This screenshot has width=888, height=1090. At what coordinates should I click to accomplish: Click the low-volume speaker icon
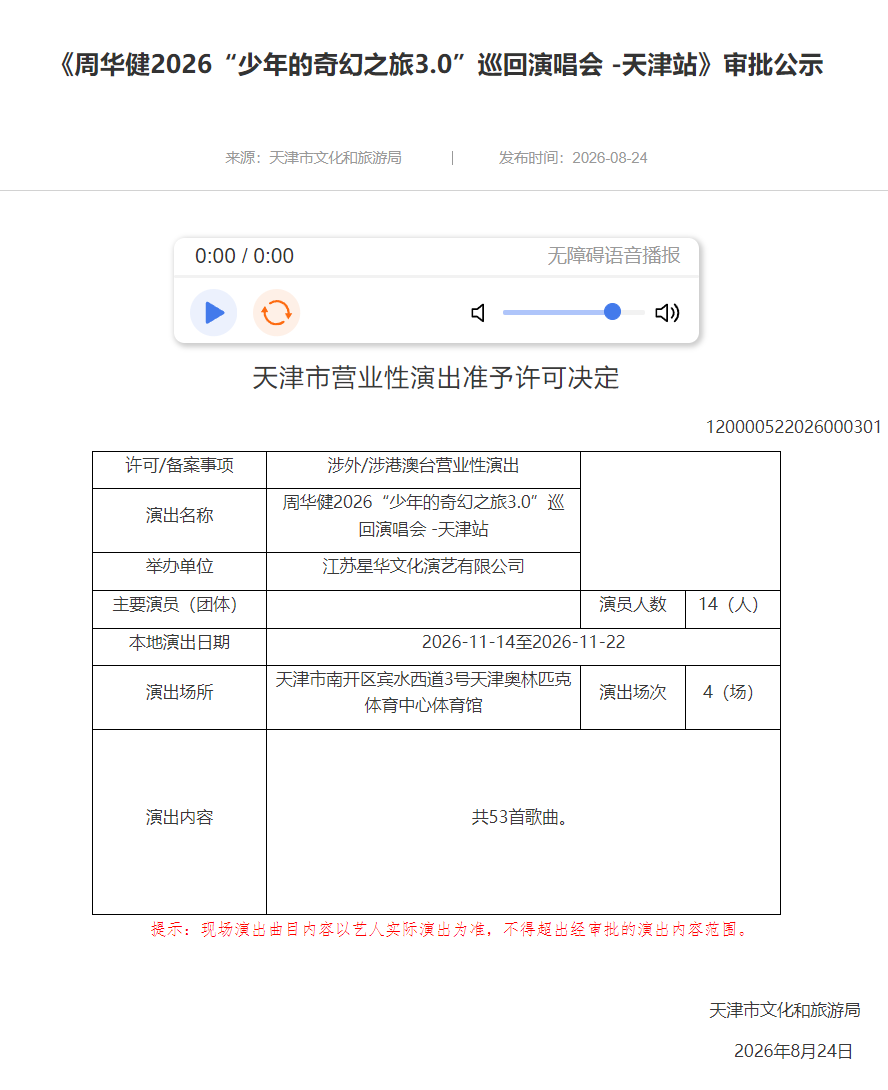[478, 313]
